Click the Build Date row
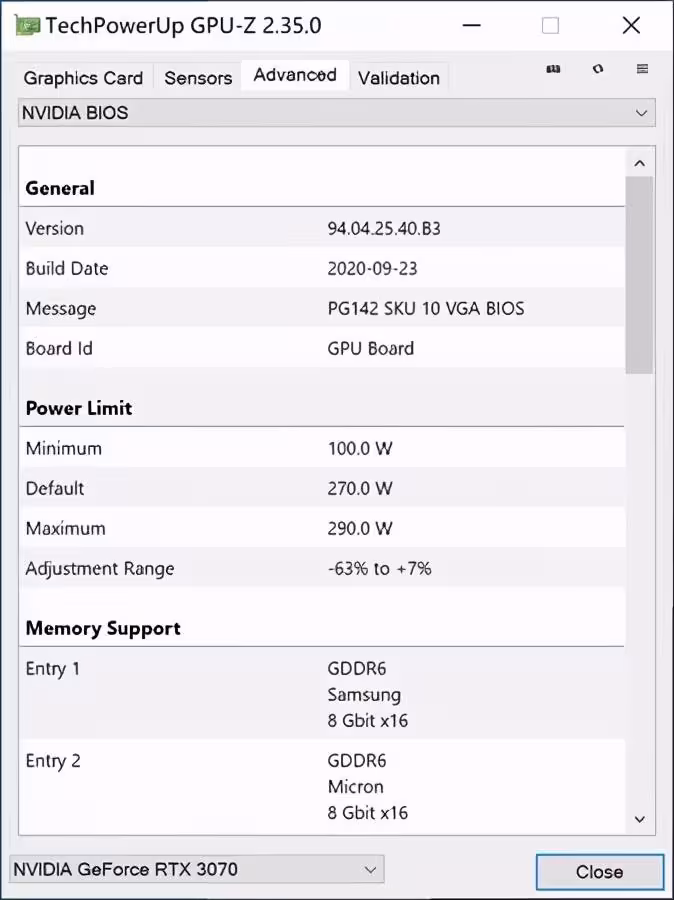This screenshot has height=900, width=674. pyautogui.click(x=320, y=268)
